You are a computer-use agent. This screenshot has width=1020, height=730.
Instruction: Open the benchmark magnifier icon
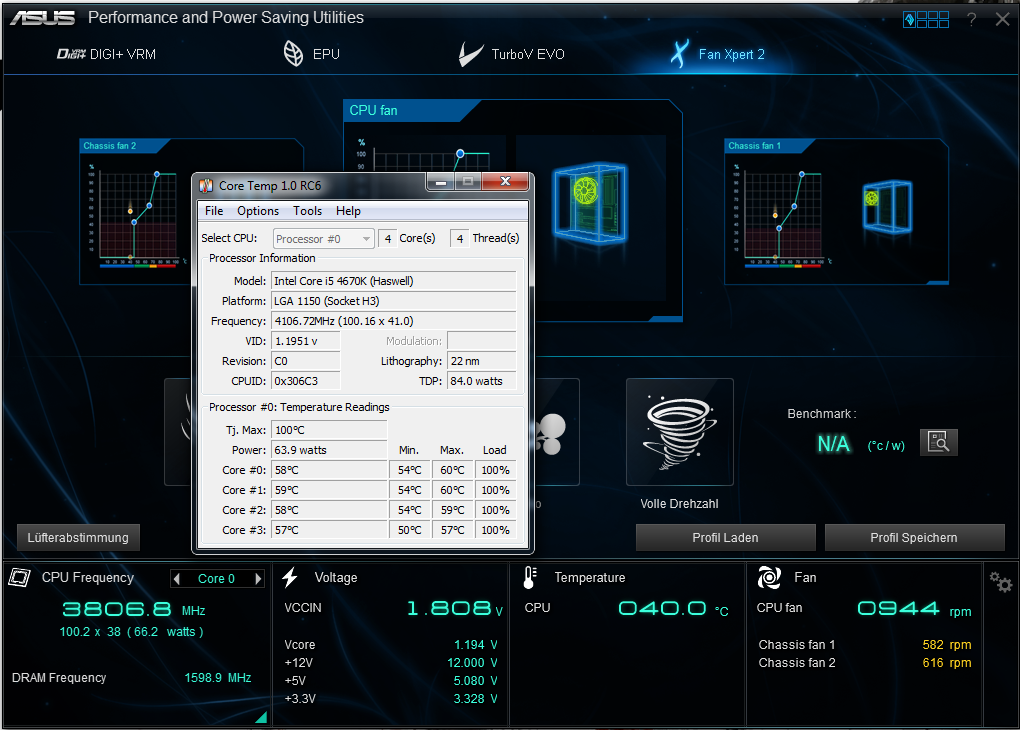(x=938, y=442)
